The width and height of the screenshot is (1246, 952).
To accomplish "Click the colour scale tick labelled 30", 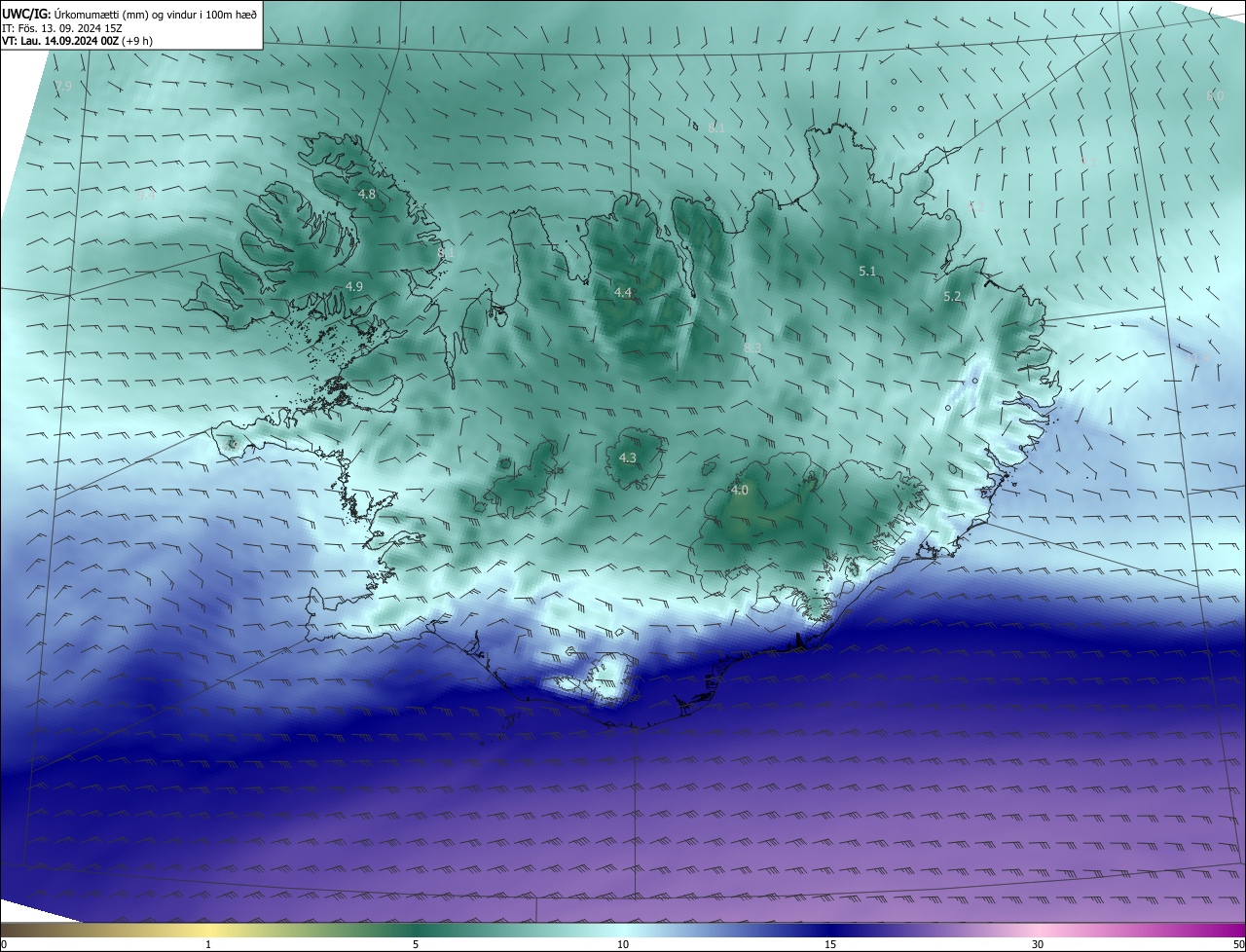I will (1038, 944).
